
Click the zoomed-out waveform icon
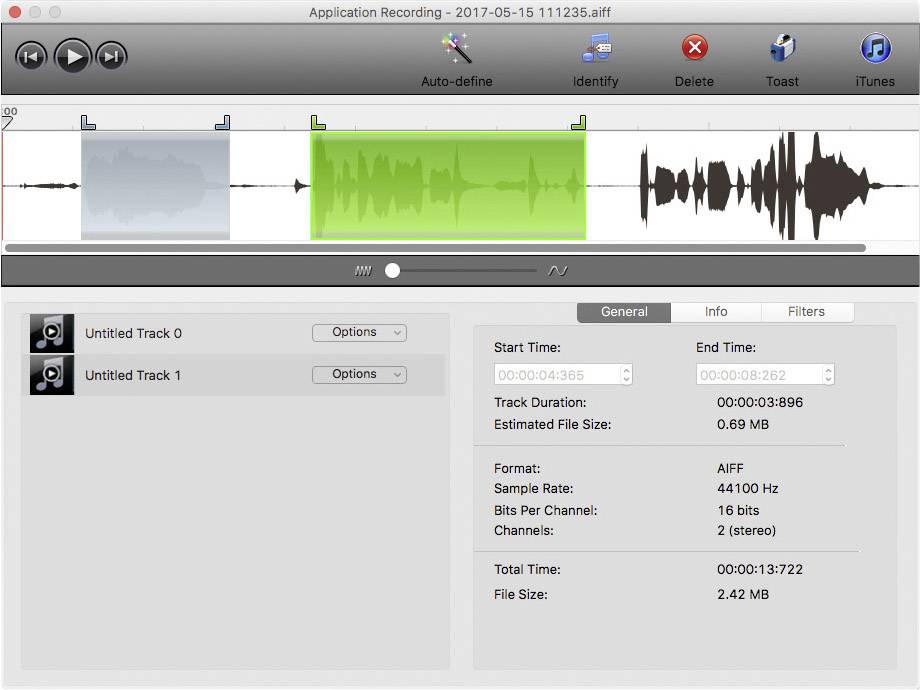pos(363,270)
